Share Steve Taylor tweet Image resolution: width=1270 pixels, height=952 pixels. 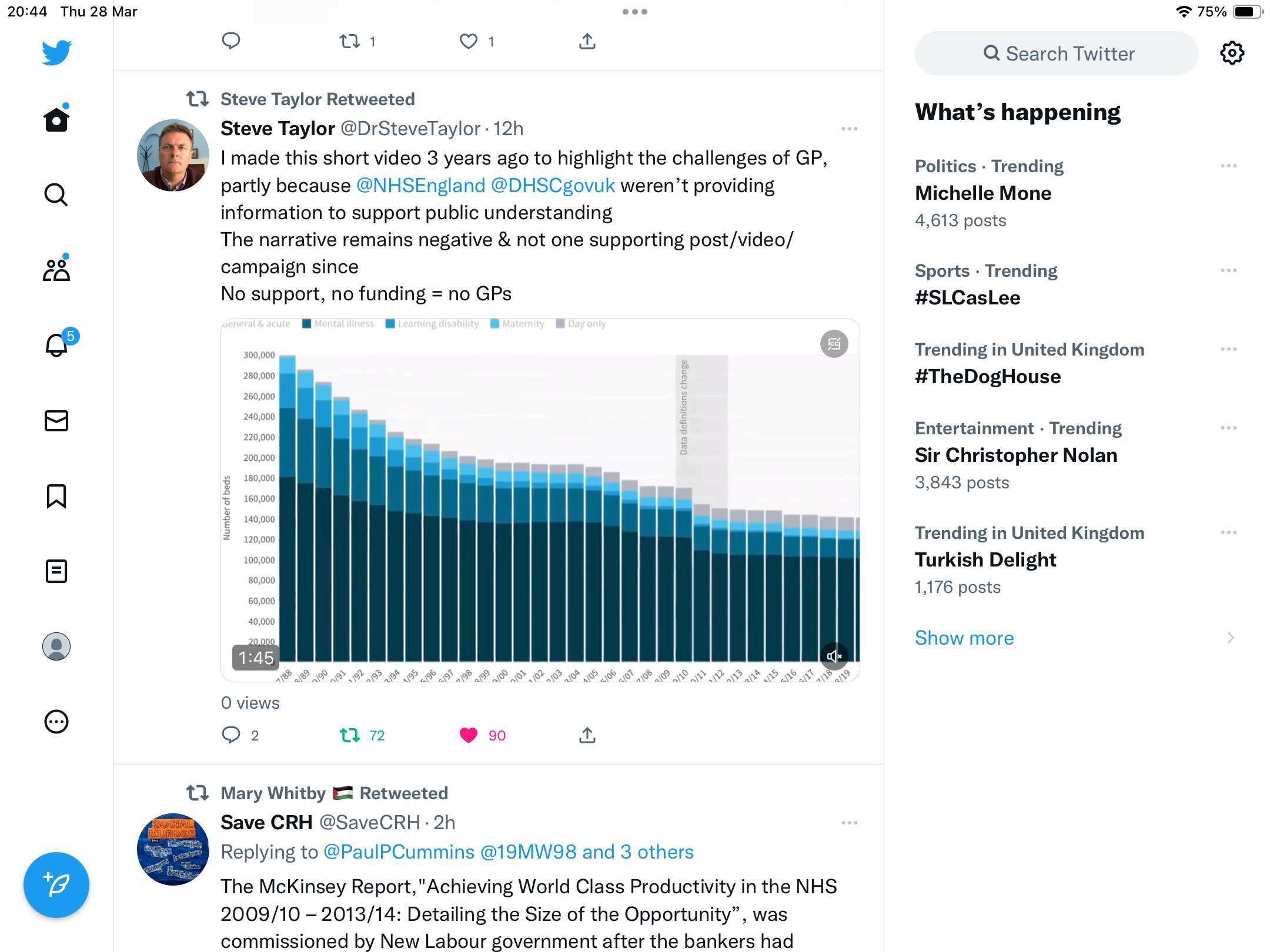pyautogui.click(x=587, y=735)
